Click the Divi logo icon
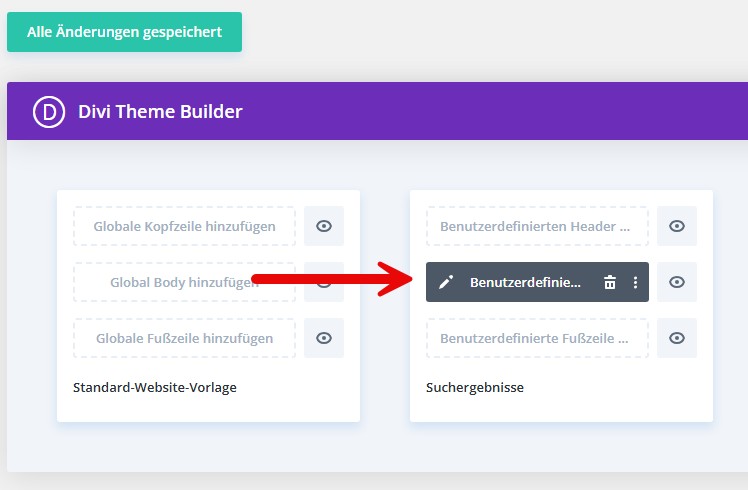 click(48, 111)
